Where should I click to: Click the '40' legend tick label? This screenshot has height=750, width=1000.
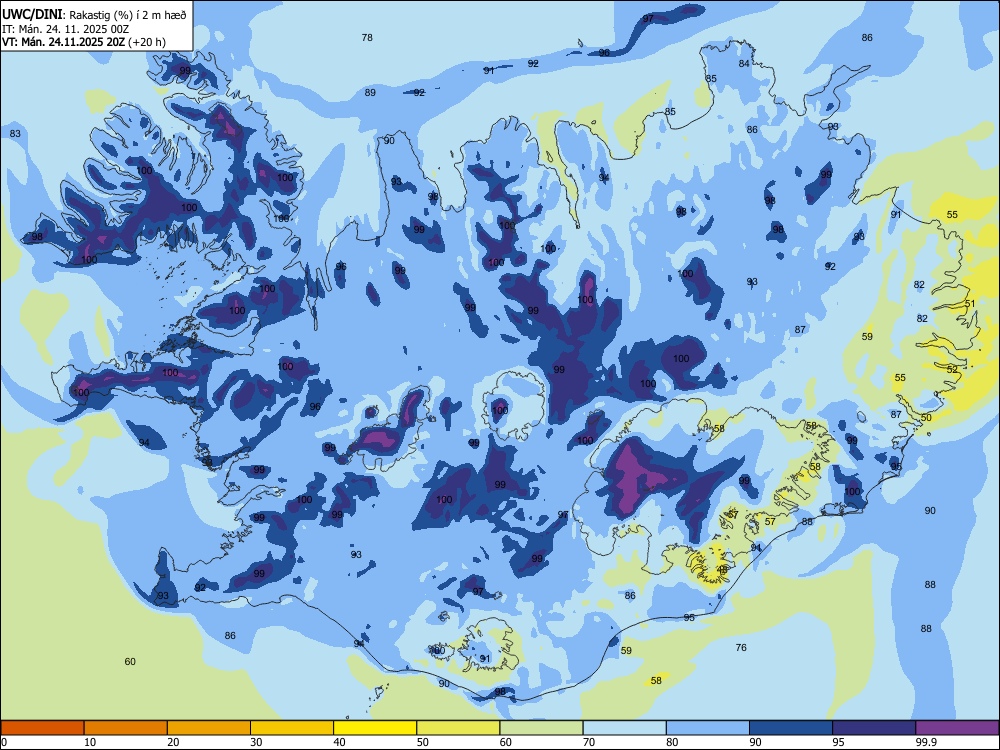tap(339, 742)
